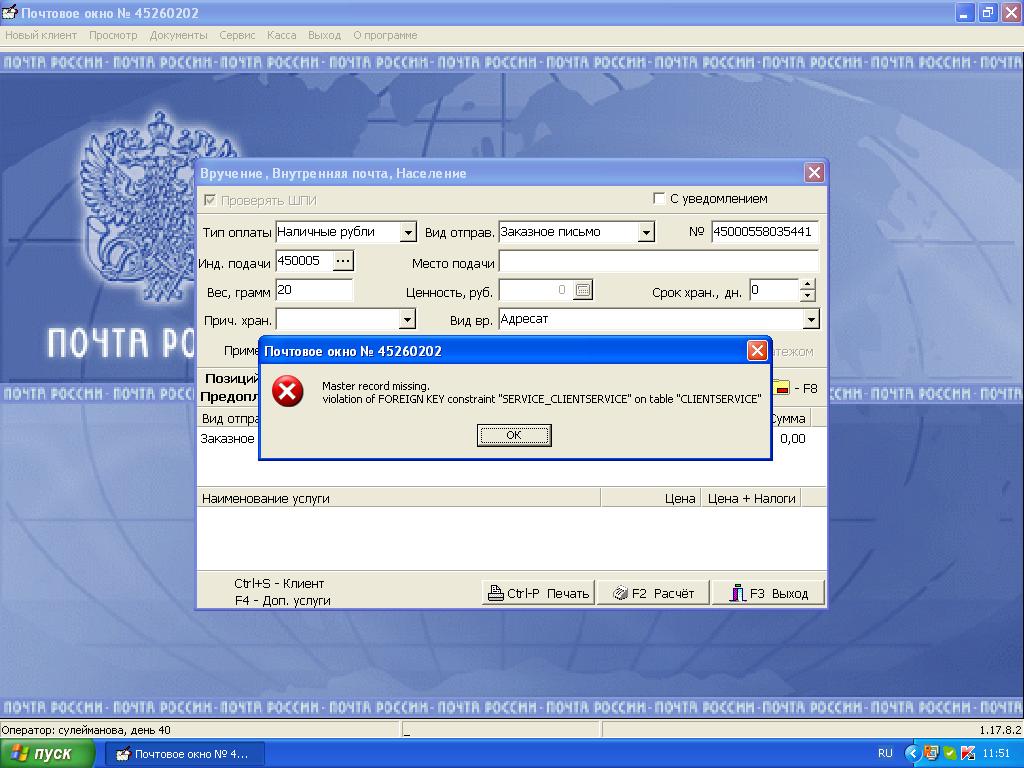Click the main window title bar icon

(x=10, y=12)
